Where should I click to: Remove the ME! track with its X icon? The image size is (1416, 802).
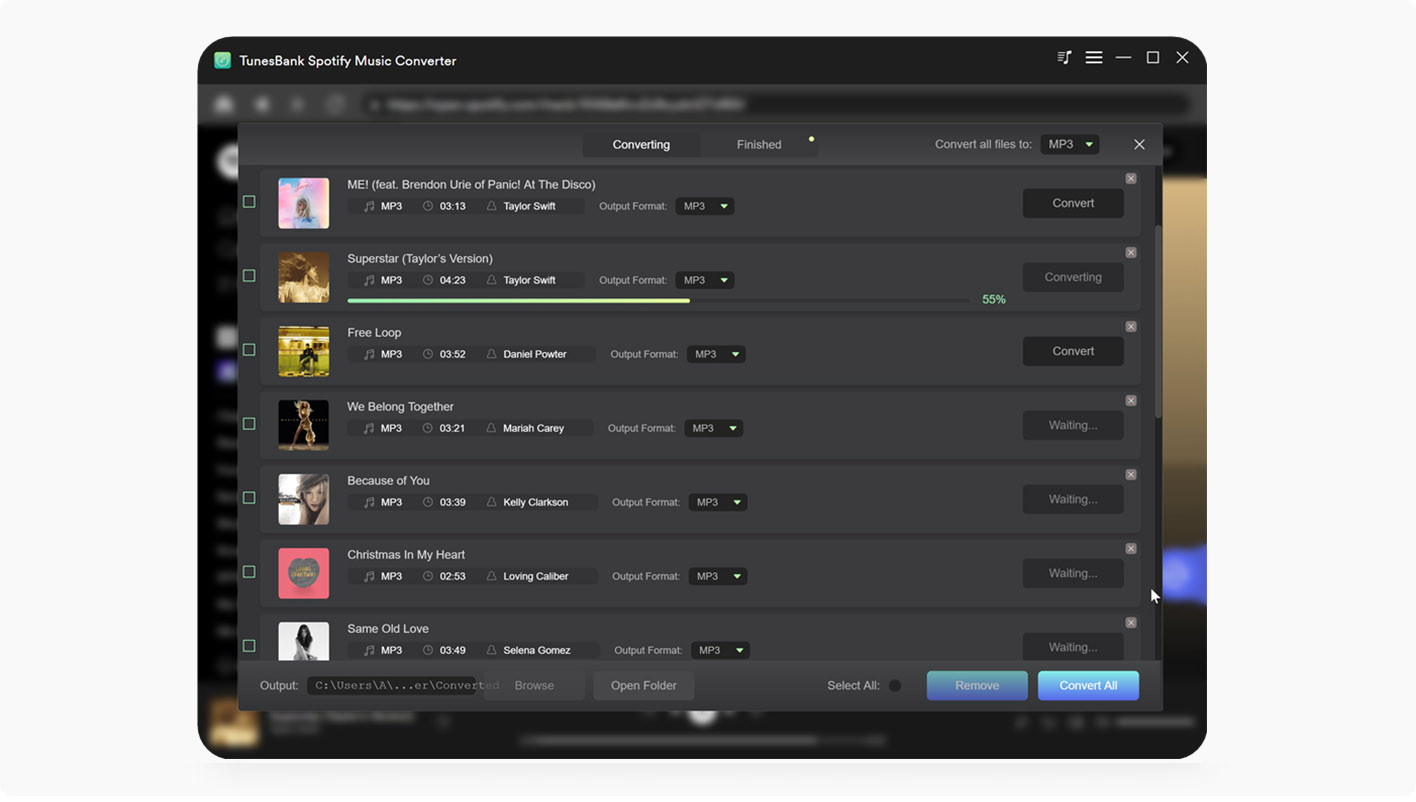(1131, 179)
